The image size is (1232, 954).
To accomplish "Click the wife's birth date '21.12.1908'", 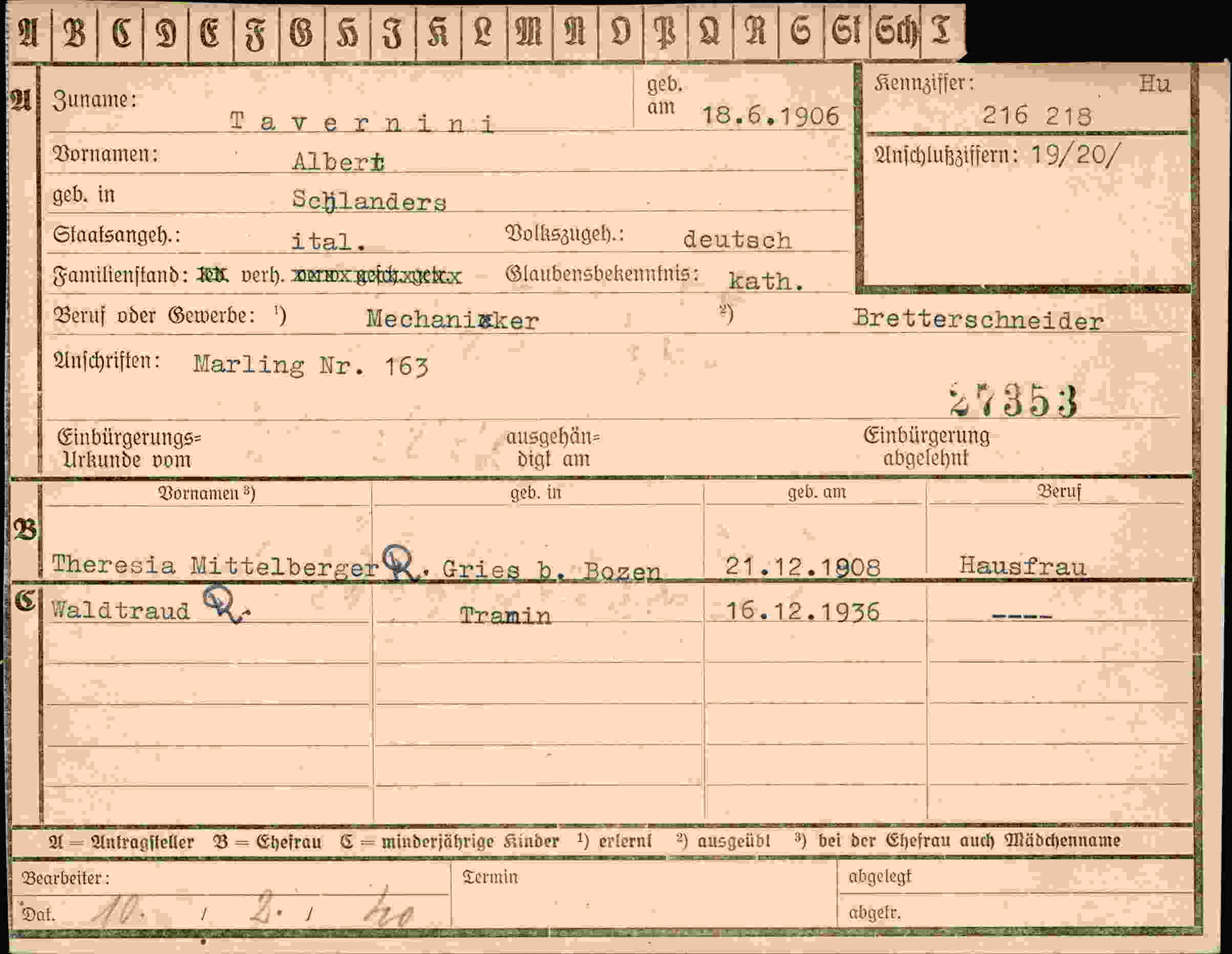I will 802,566.
